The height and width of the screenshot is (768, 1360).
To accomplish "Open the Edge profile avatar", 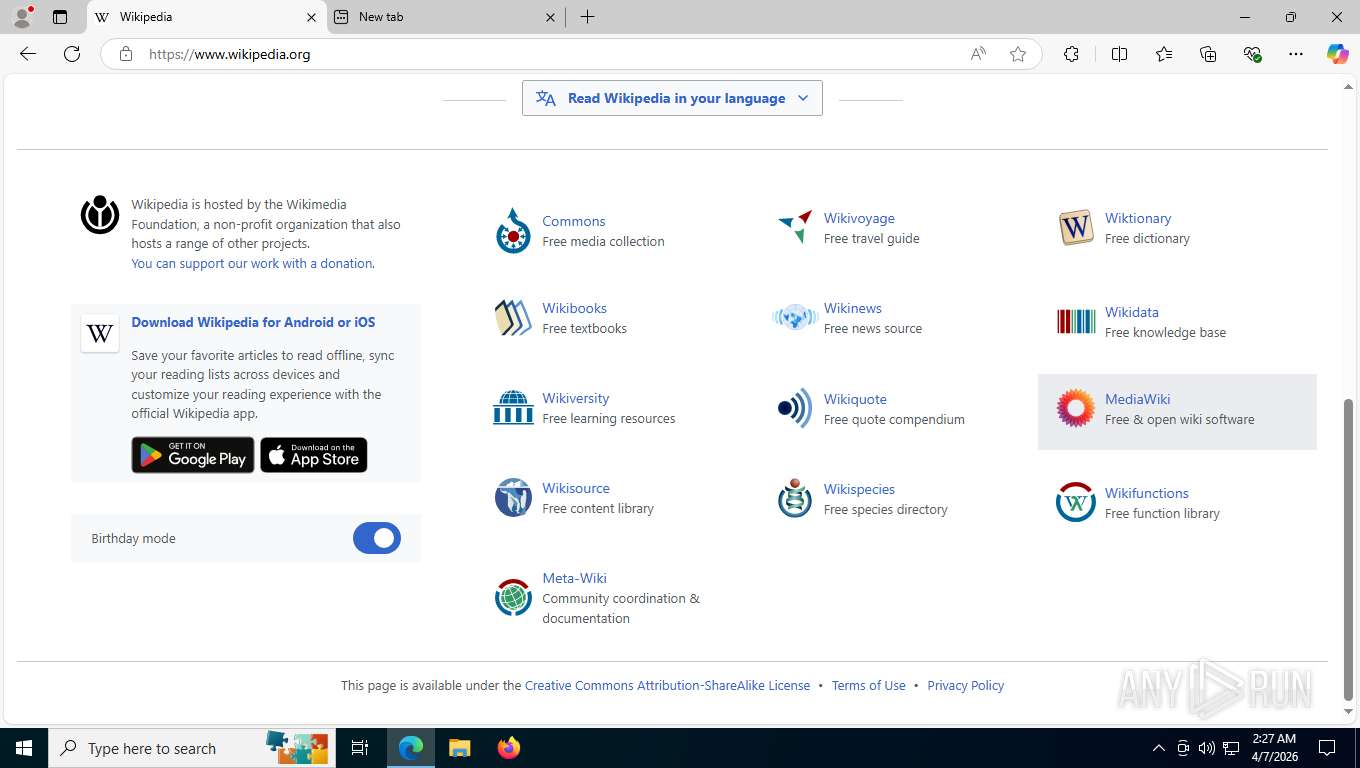I will [x=22, y=17].
